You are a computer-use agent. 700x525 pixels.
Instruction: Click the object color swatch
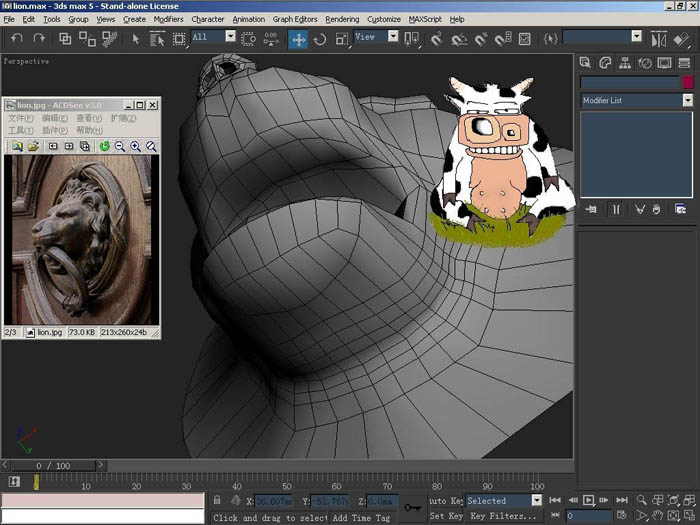point(688,82)
